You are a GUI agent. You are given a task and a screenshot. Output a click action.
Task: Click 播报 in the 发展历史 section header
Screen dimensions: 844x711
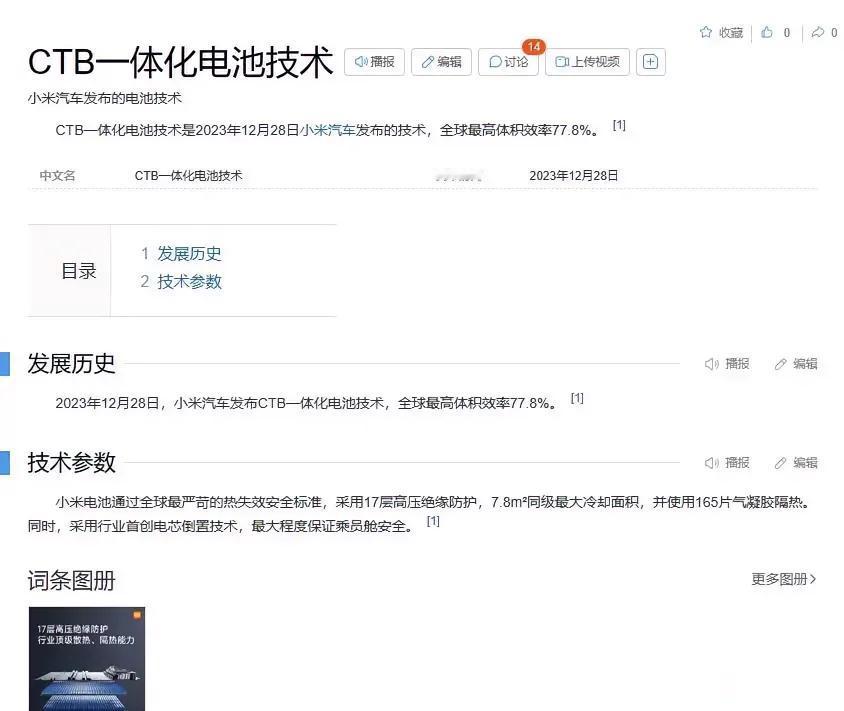[727, 364]
